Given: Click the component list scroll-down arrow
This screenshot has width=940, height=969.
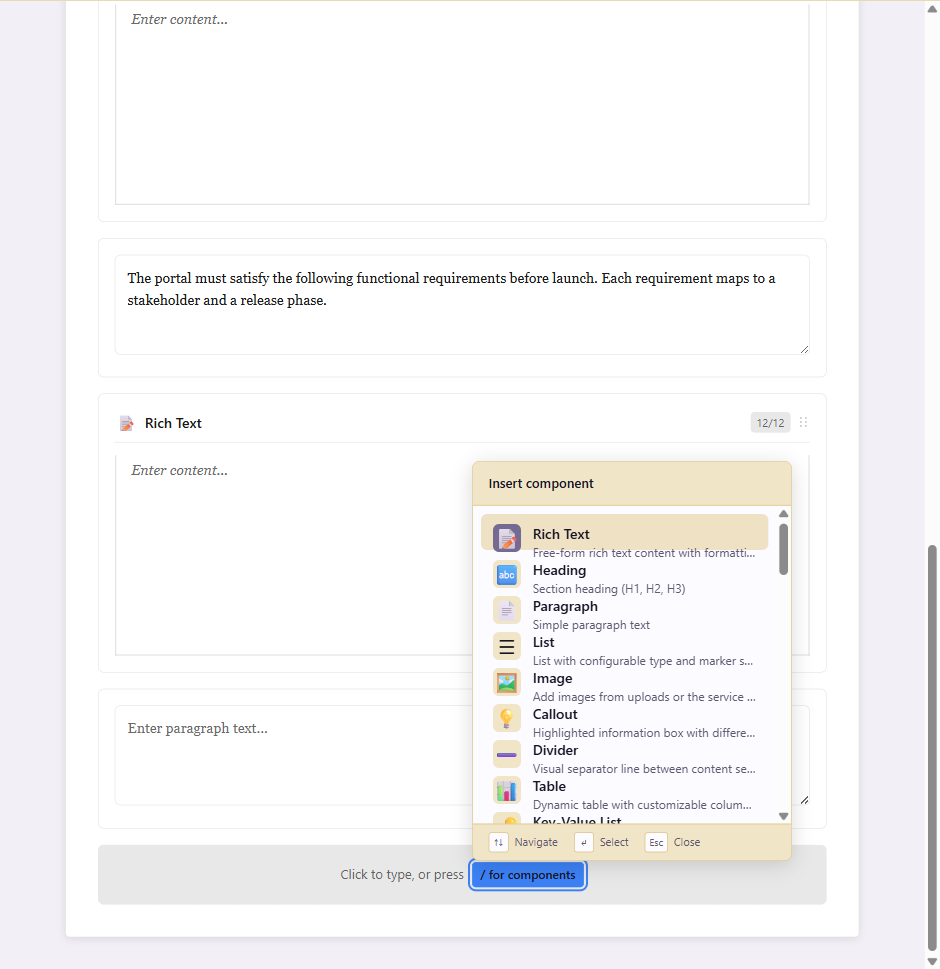Looking at the screenshot, I should (784, 816).
